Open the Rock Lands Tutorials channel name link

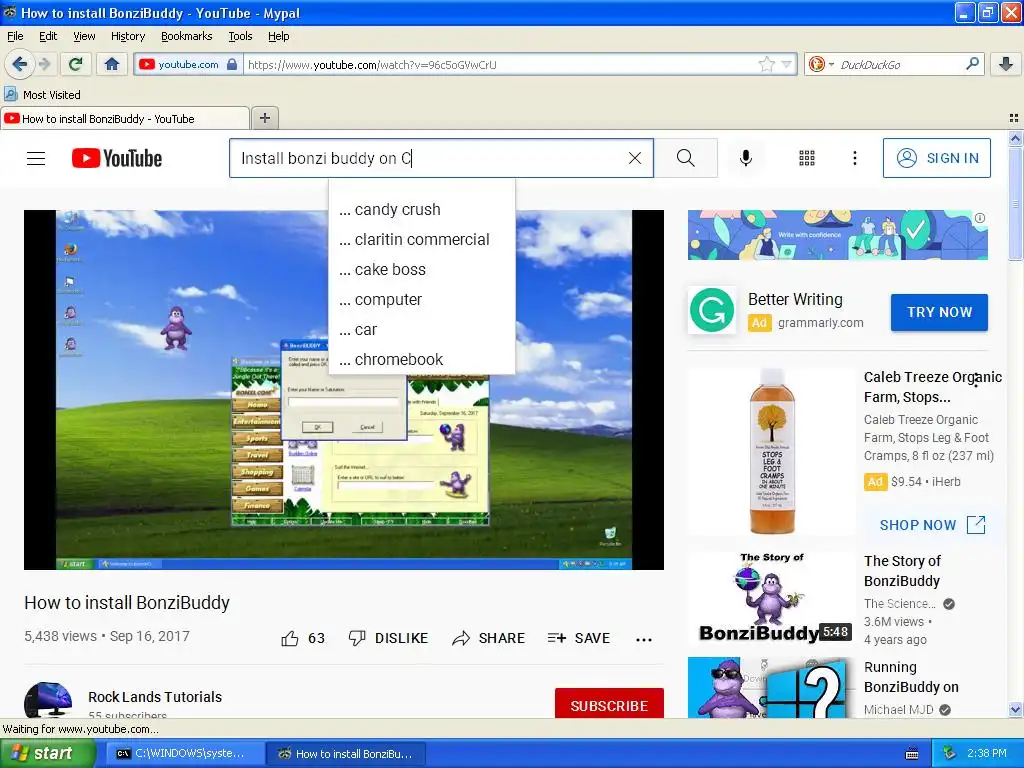tap(155, 697)
